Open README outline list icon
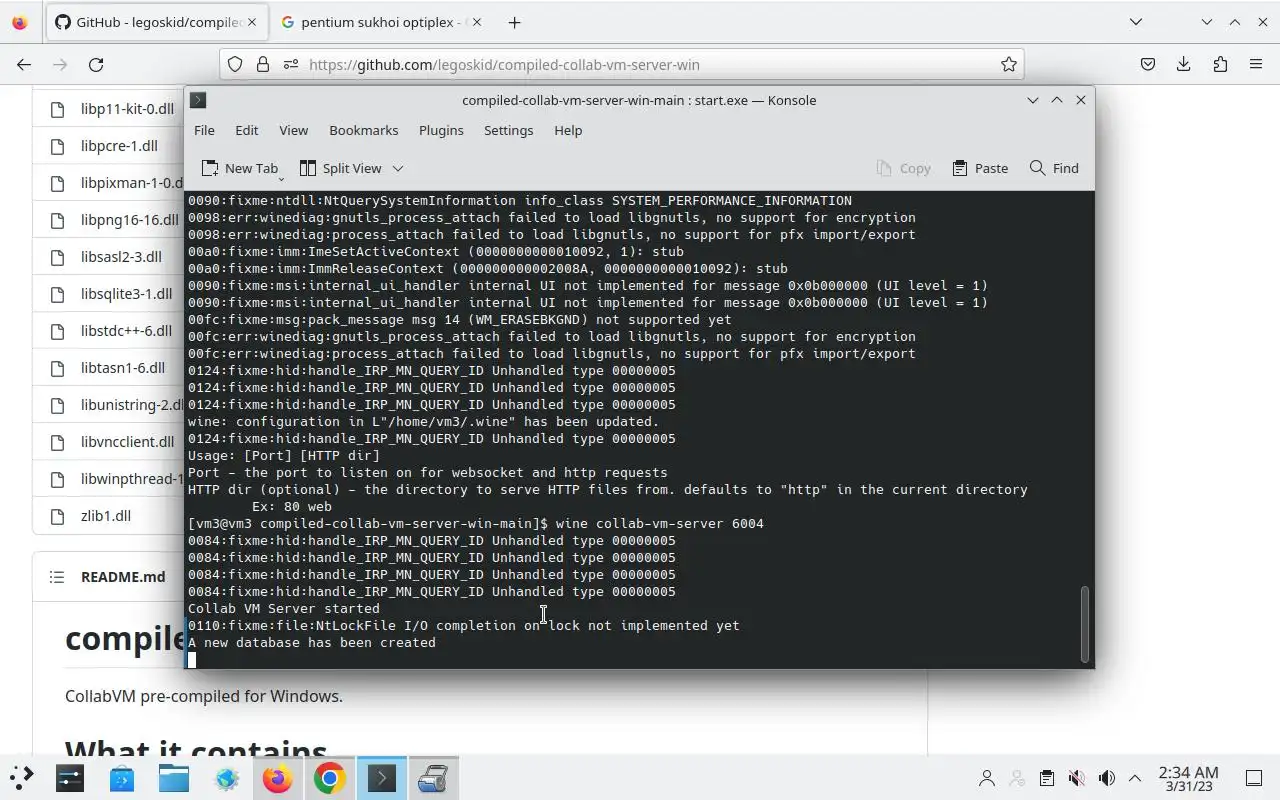This screenshot has width=1280, height=800. click(x=57, y=577)
